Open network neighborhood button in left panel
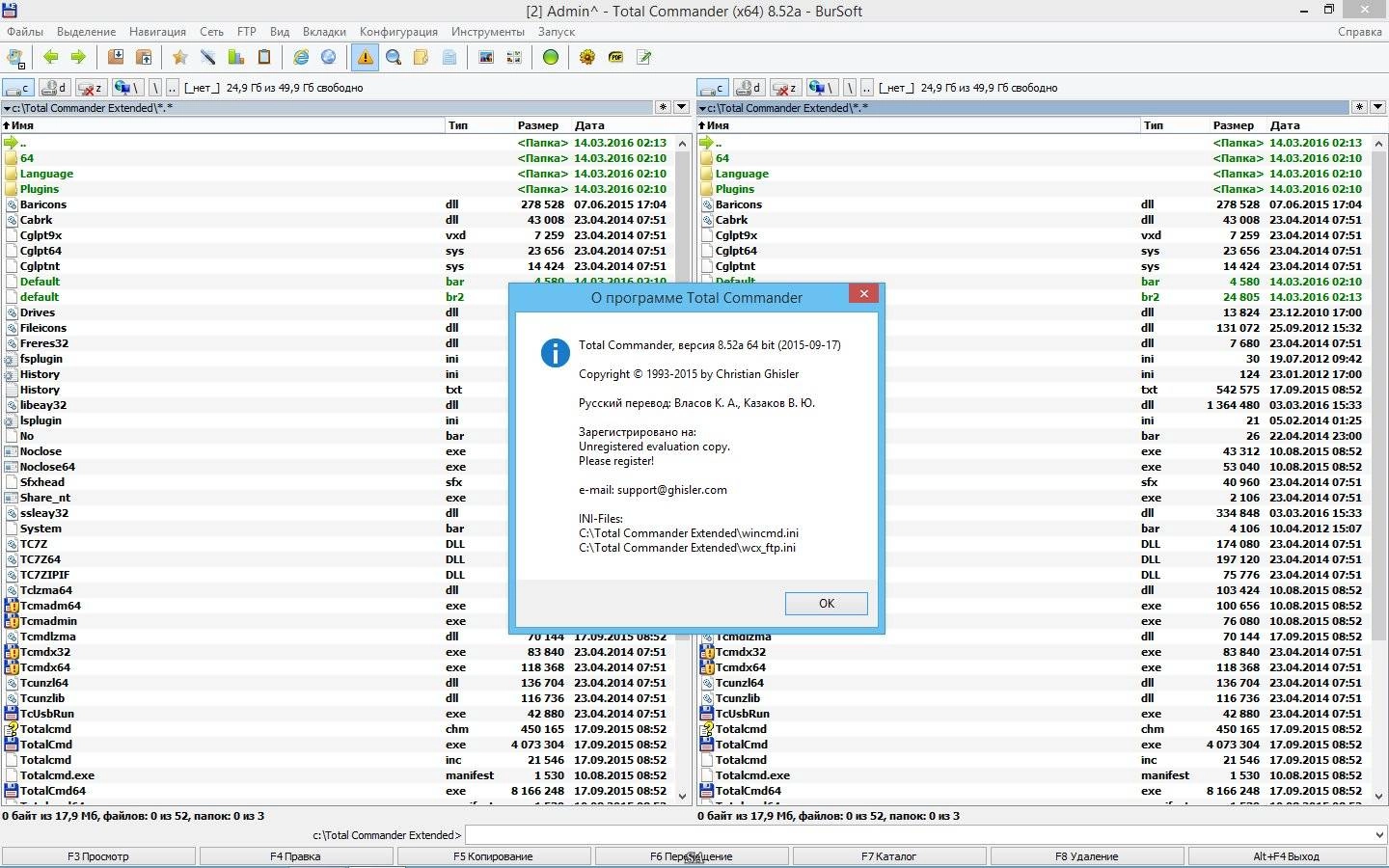The width and height of the screenshot is (1389, 868). click(127, 88)
